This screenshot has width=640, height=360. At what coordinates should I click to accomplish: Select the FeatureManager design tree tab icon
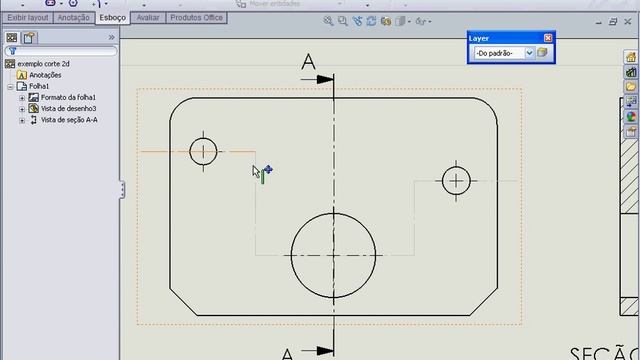12,38
